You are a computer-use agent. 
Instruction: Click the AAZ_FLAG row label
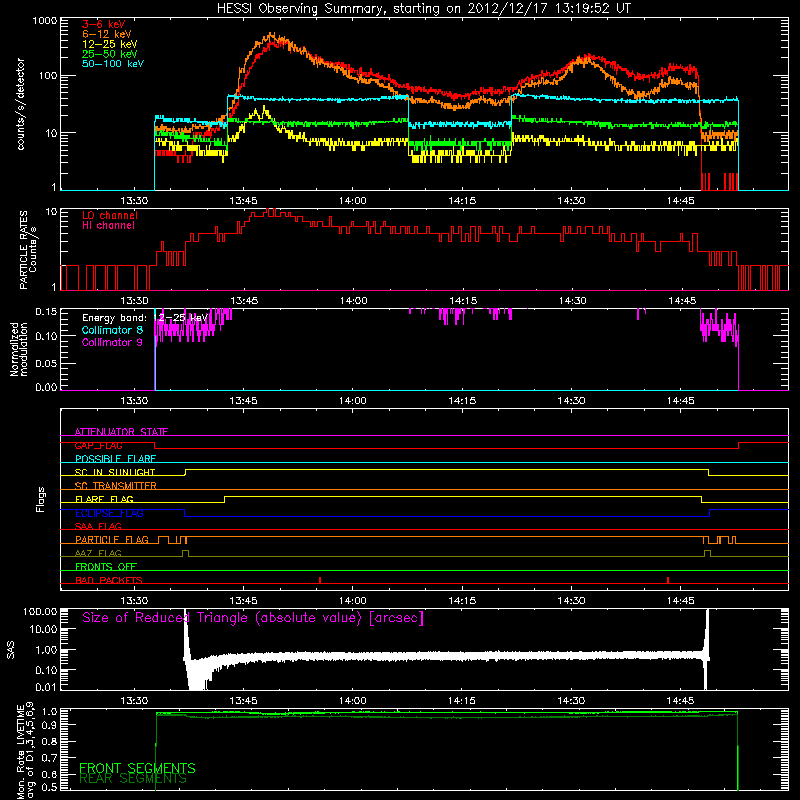(98, 553)
